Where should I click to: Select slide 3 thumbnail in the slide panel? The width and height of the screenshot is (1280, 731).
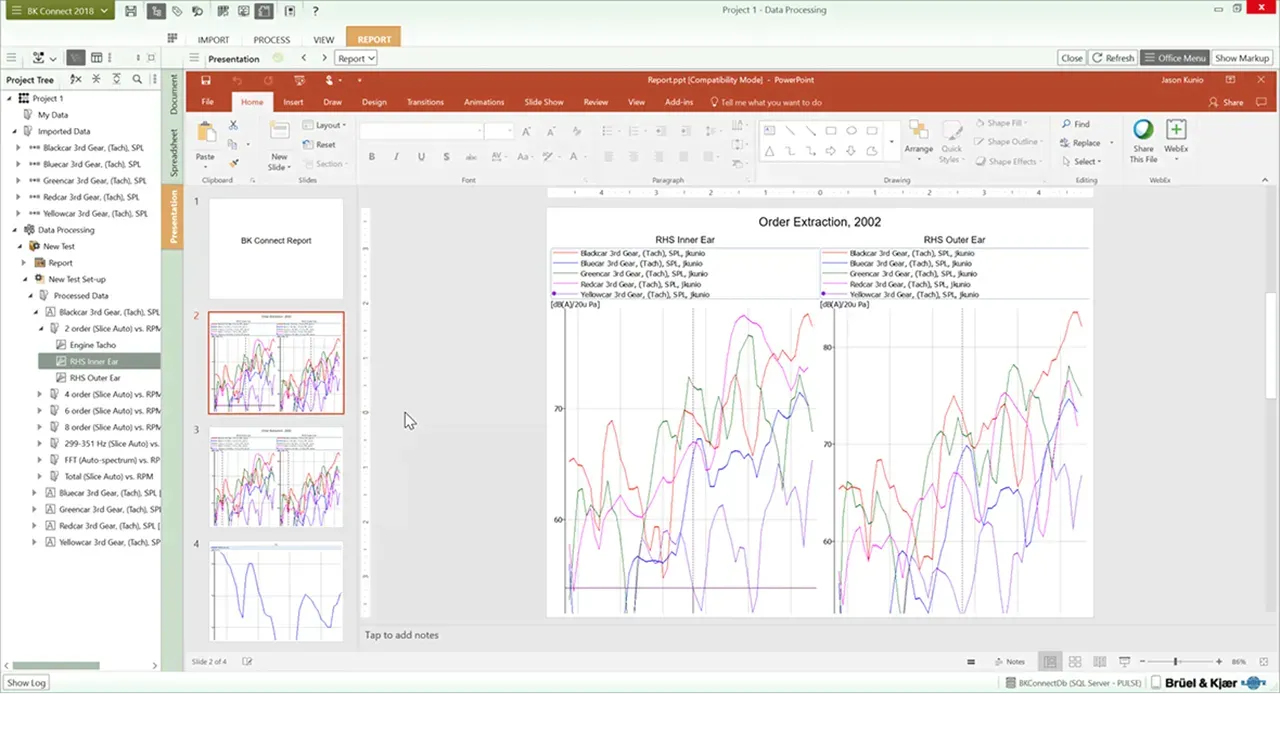[276, 477]
